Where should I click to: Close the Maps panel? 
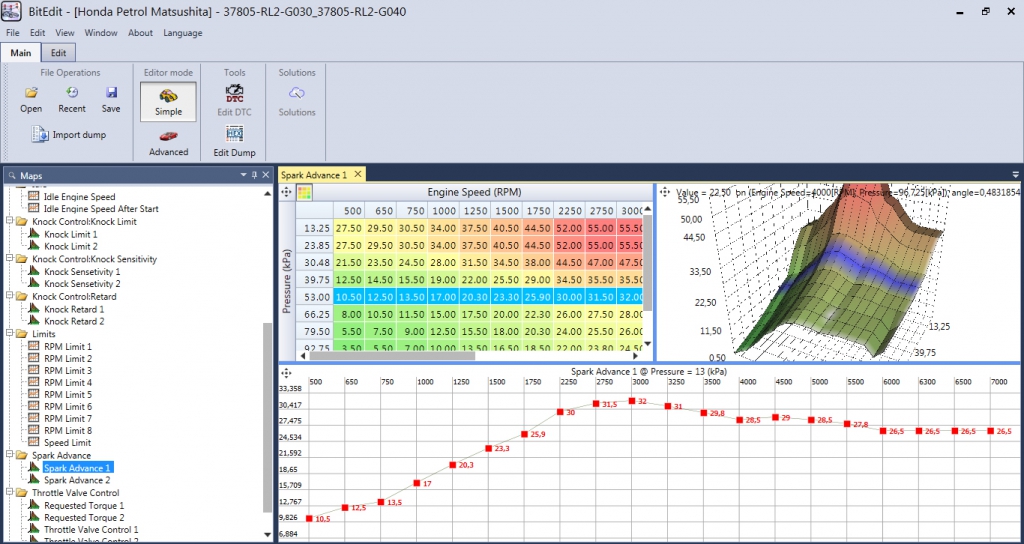266,175
